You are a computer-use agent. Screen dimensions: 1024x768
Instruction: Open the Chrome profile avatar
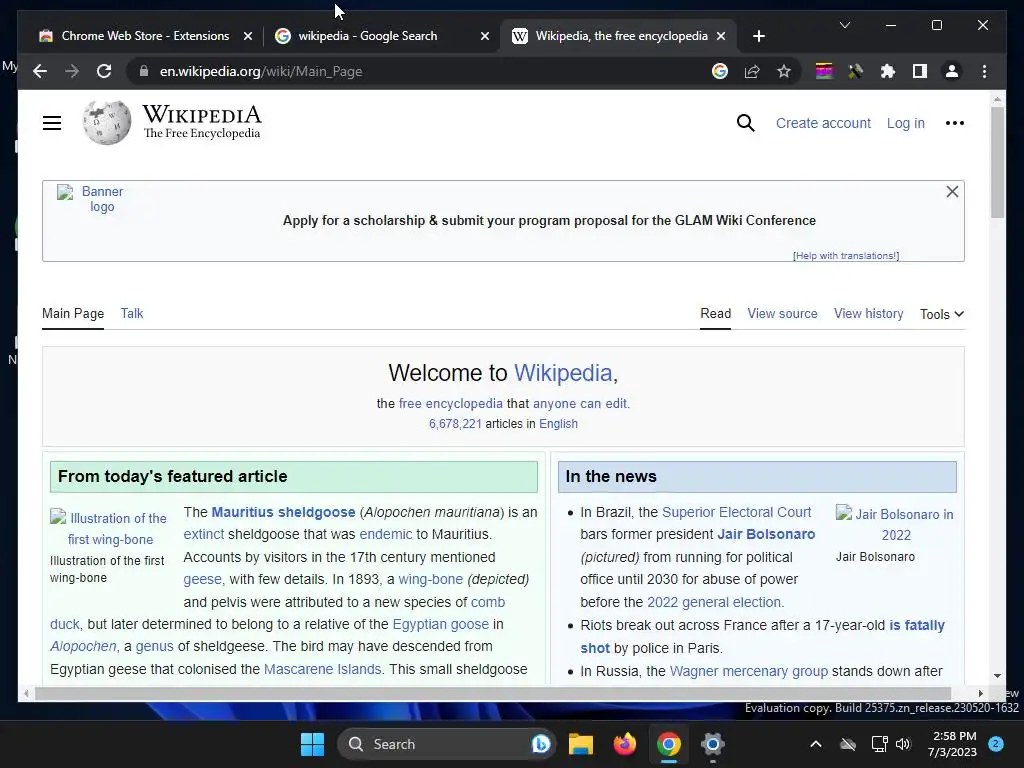point(952,71)
